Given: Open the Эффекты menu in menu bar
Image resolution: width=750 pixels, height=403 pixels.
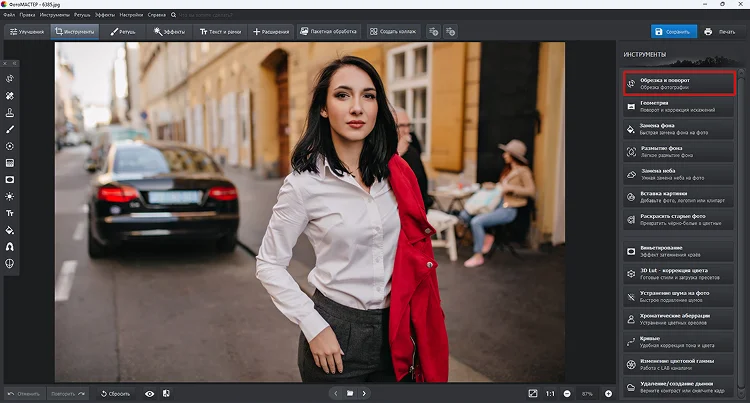Looking at the screenshot, I should (104, 15).
